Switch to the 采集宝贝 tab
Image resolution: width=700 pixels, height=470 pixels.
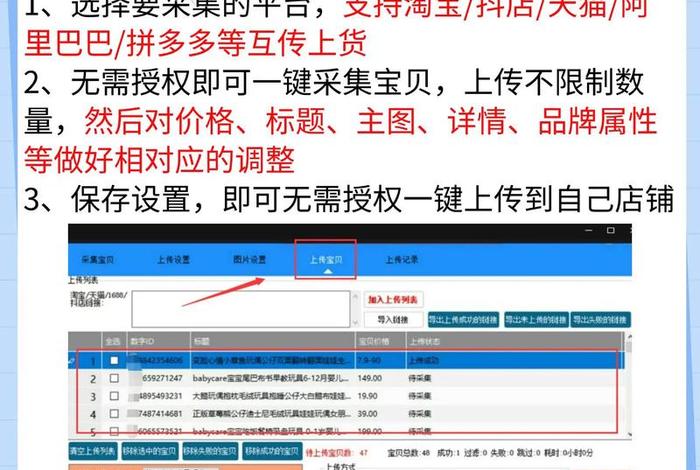[97, 260]
